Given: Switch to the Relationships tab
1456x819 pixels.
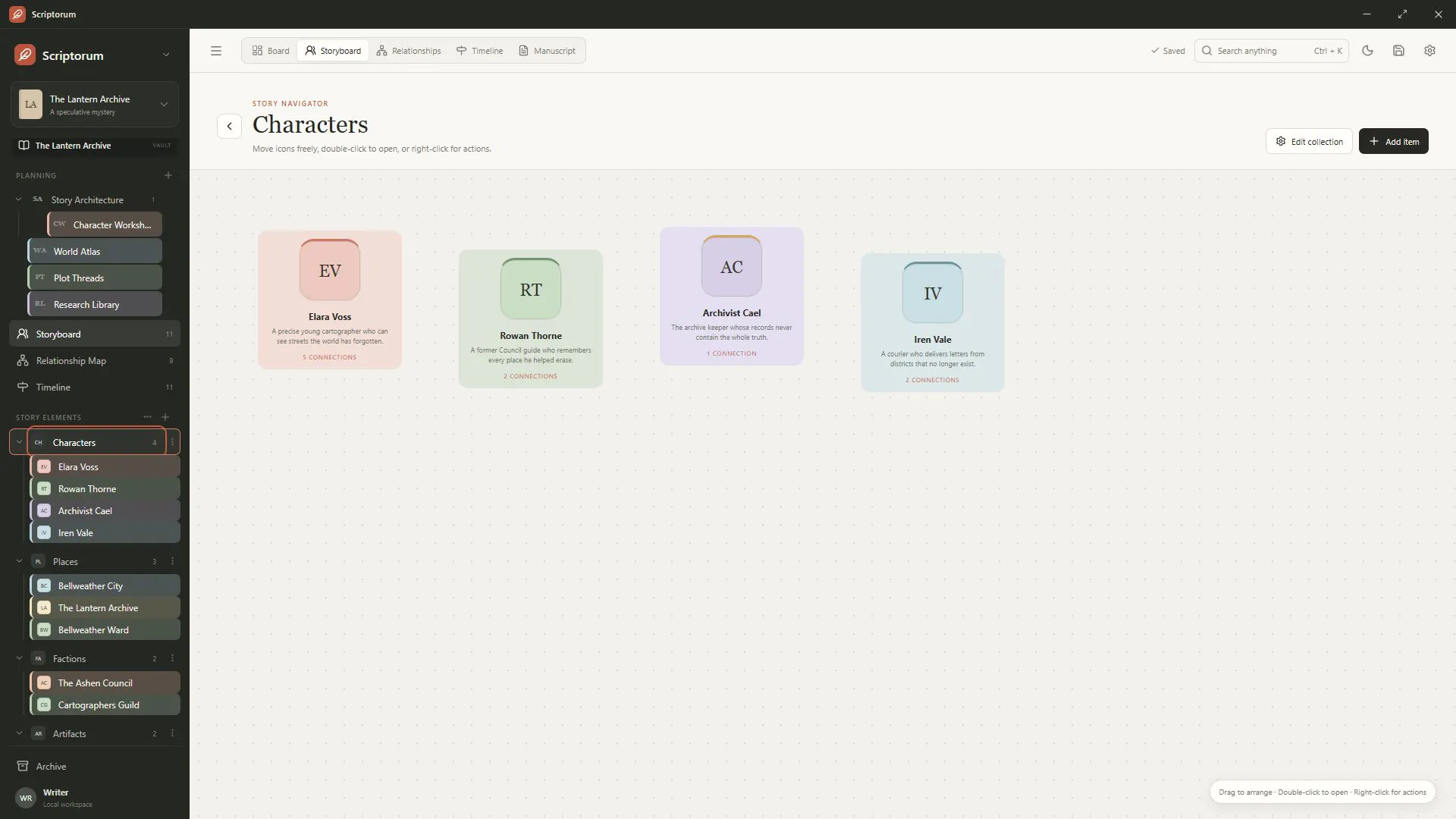Looking at the screenshot, I should coord(408,51).
